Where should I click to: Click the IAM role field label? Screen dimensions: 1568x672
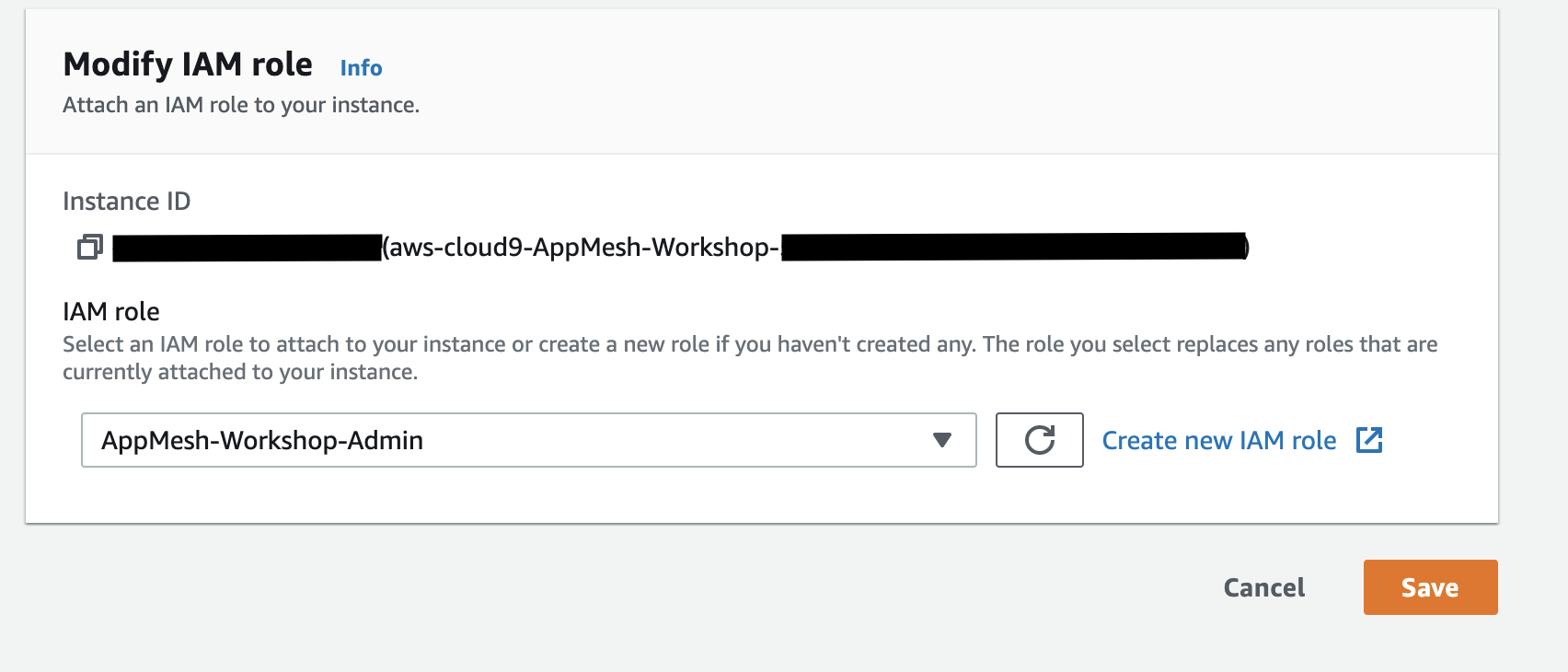[x=111, y=312]
